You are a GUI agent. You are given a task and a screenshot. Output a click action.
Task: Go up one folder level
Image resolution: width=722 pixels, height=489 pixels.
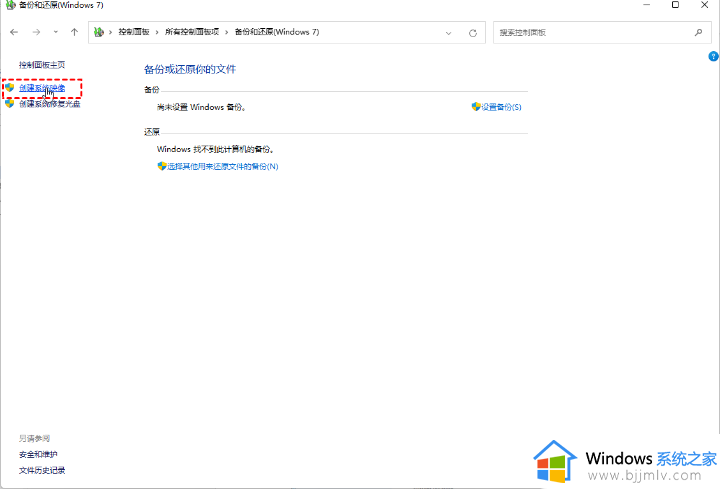tap(74, 32)
